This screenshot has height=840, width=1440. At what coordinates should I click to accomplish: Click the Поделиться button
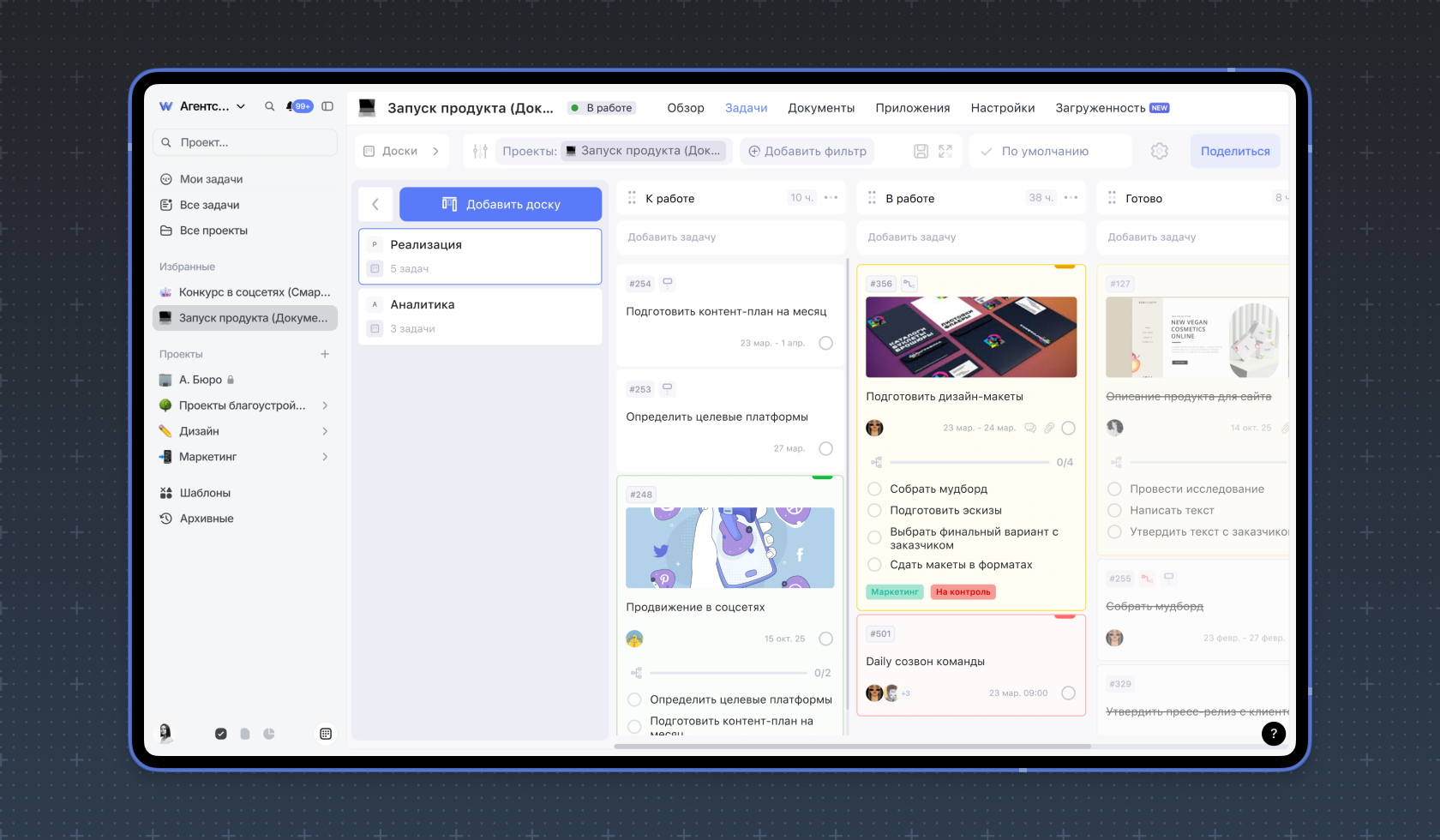[1235, 151]
